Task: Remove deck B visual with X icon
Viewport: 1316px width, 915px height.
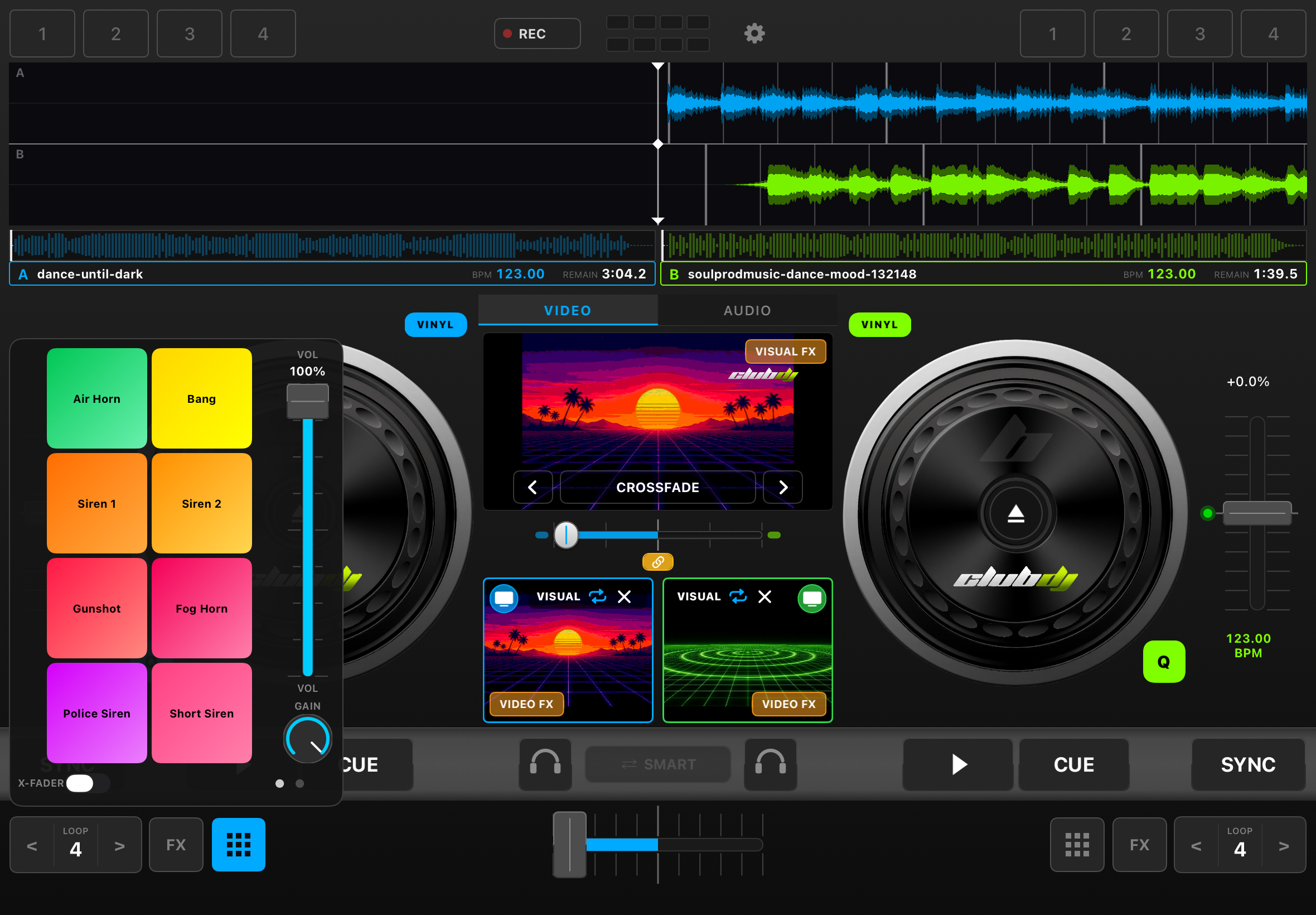Action: click(x=765, y=597)
